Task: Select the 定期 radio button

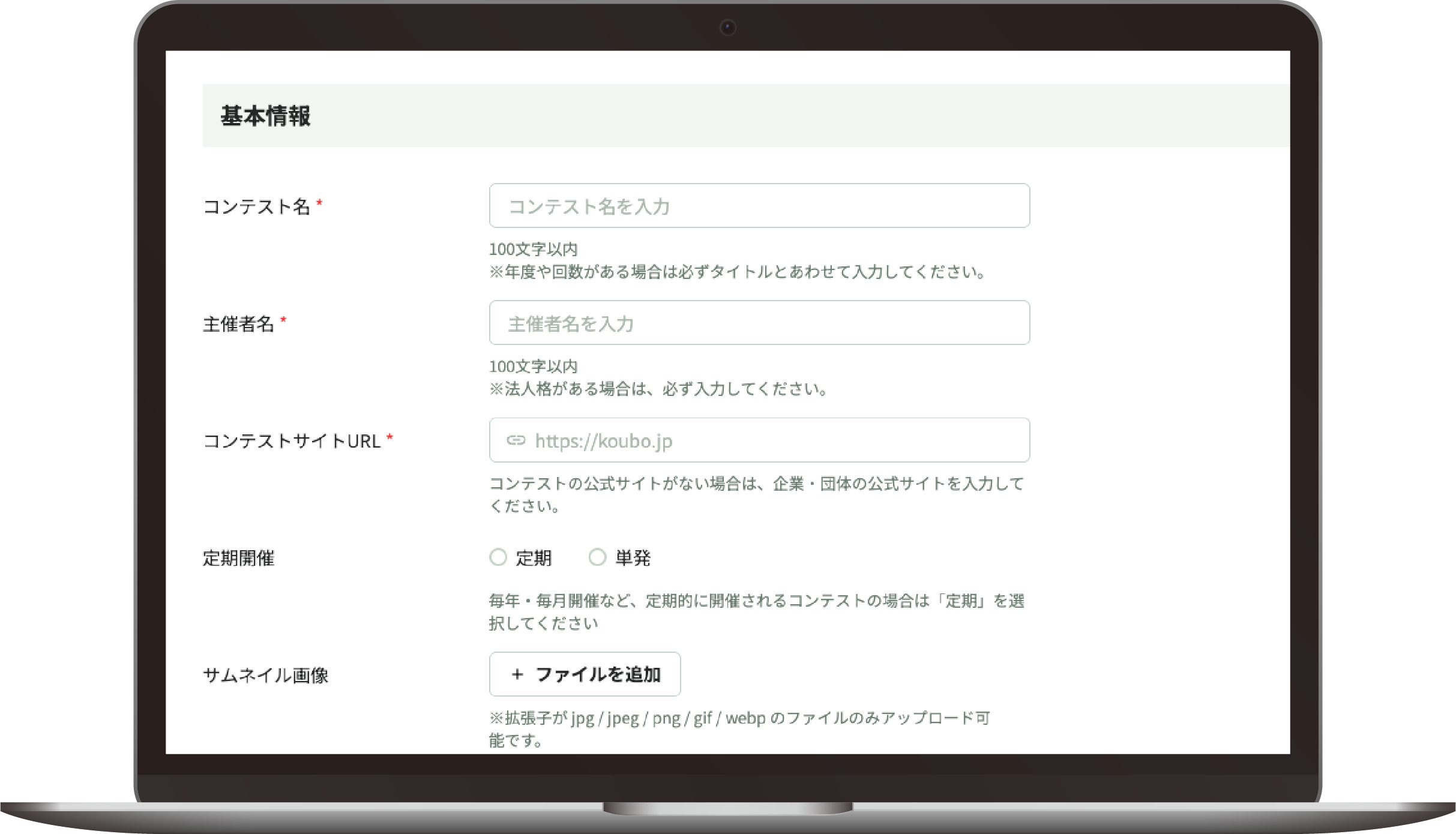Action: pyautogui.click(x=498, y=557)
